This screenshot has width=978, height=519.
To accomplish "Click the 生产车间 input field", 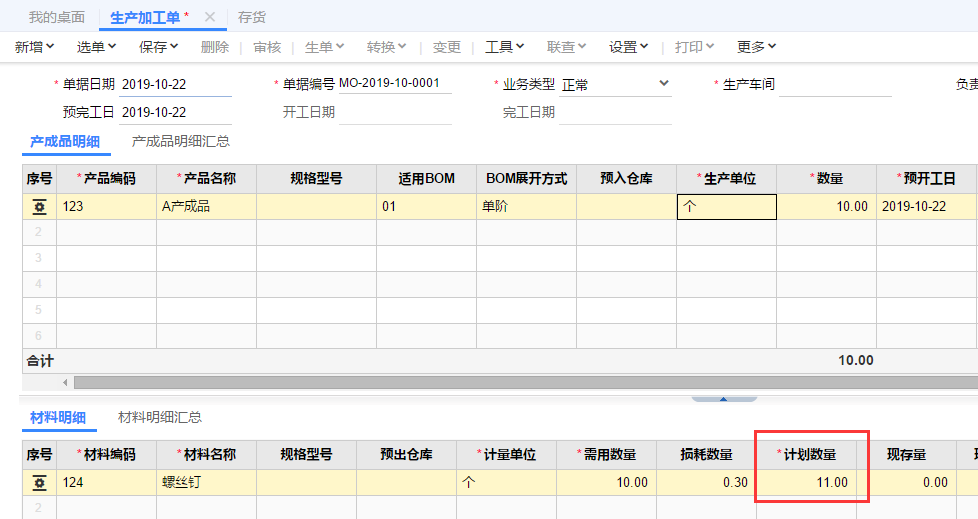I will pyautogui.click(x=834, y=84).
